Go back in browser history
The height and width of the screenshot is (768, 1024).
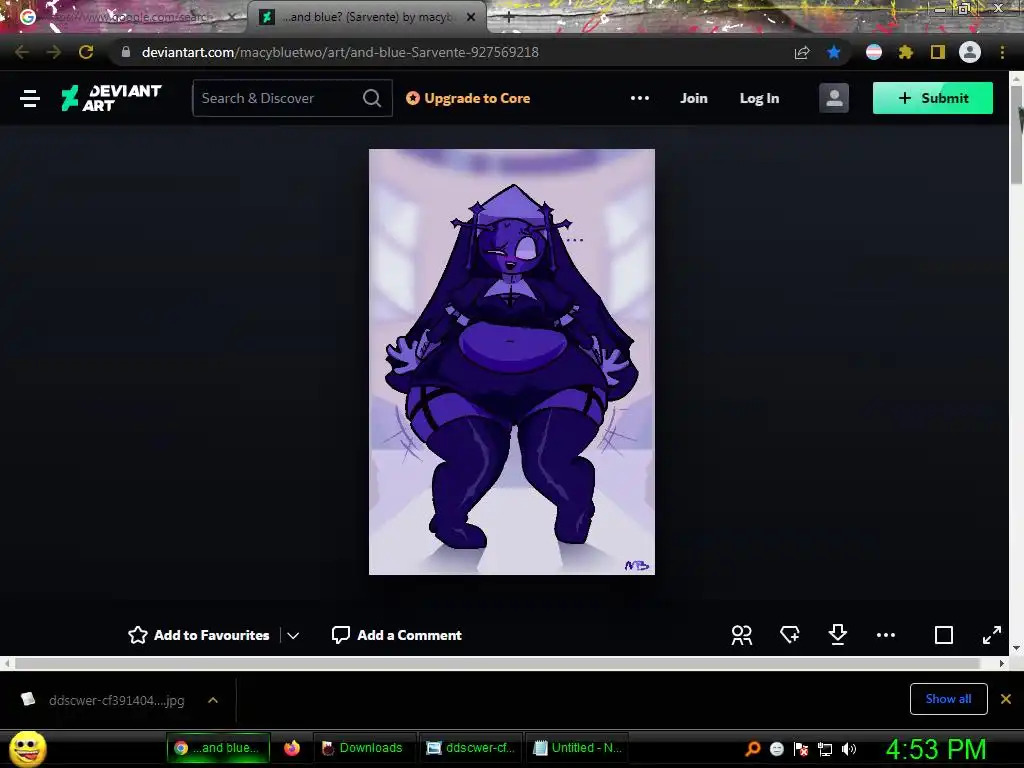click(x=22, y=52)
